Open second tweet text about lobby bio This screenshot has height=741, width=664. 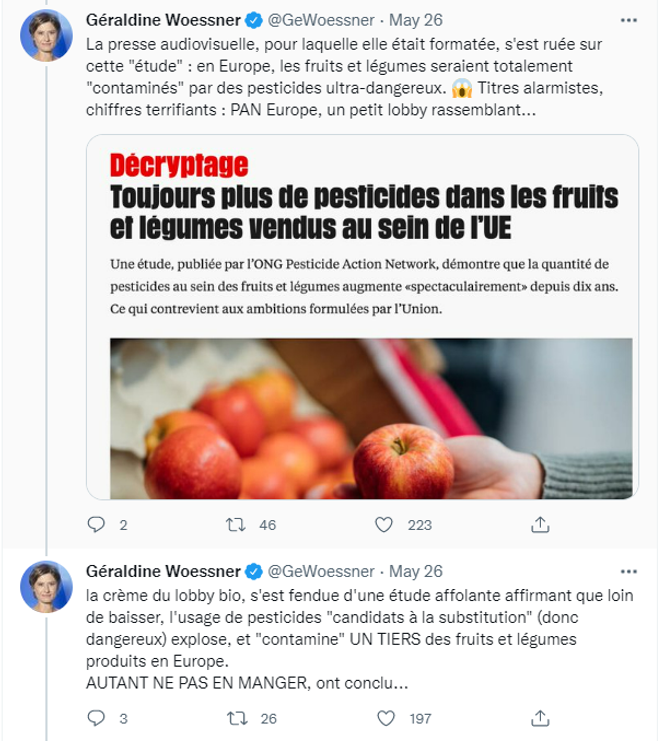[359, 639]
